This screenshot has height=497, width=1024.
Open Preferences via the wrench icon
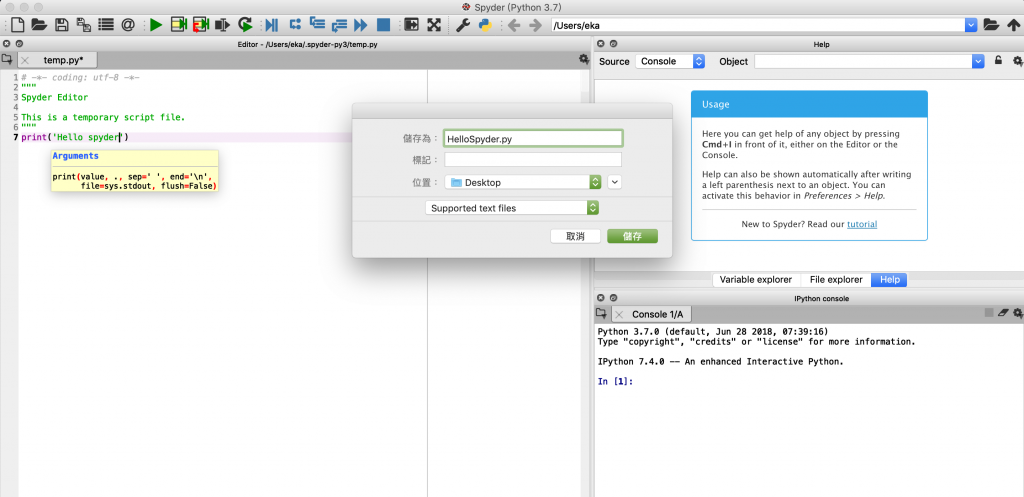pyautogui.click(x=462, y=25)
